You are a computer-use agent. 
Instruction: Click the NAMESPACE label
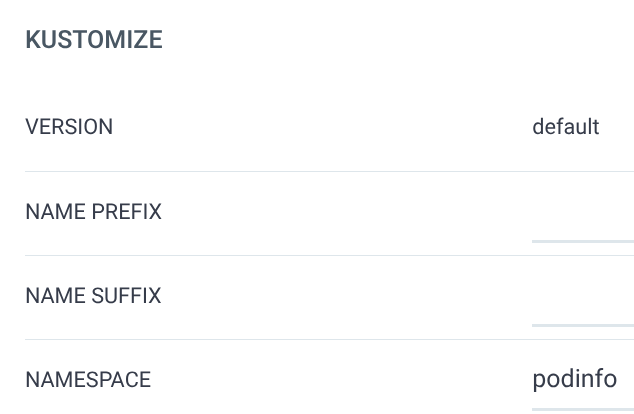click(x=88, y=380)
